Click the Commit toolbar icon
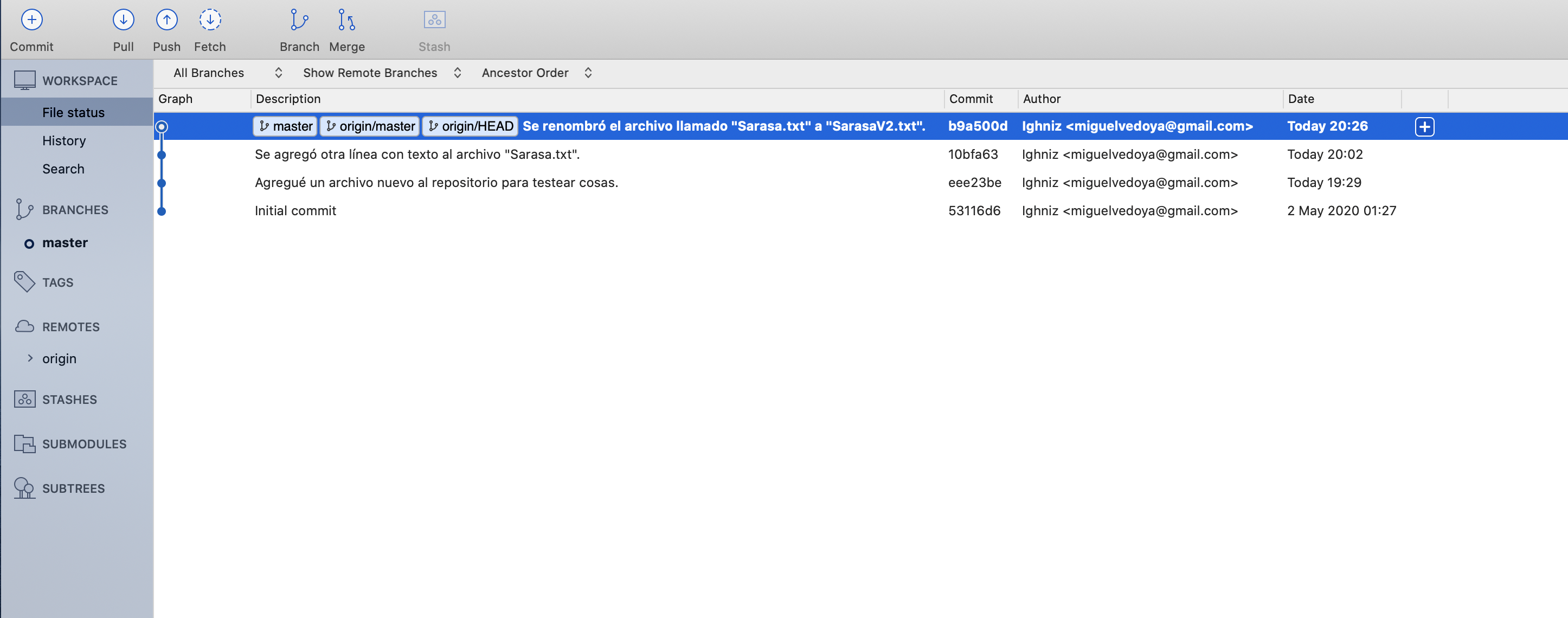This screenshot has height=618, width=1568. [x=31, y=20]
